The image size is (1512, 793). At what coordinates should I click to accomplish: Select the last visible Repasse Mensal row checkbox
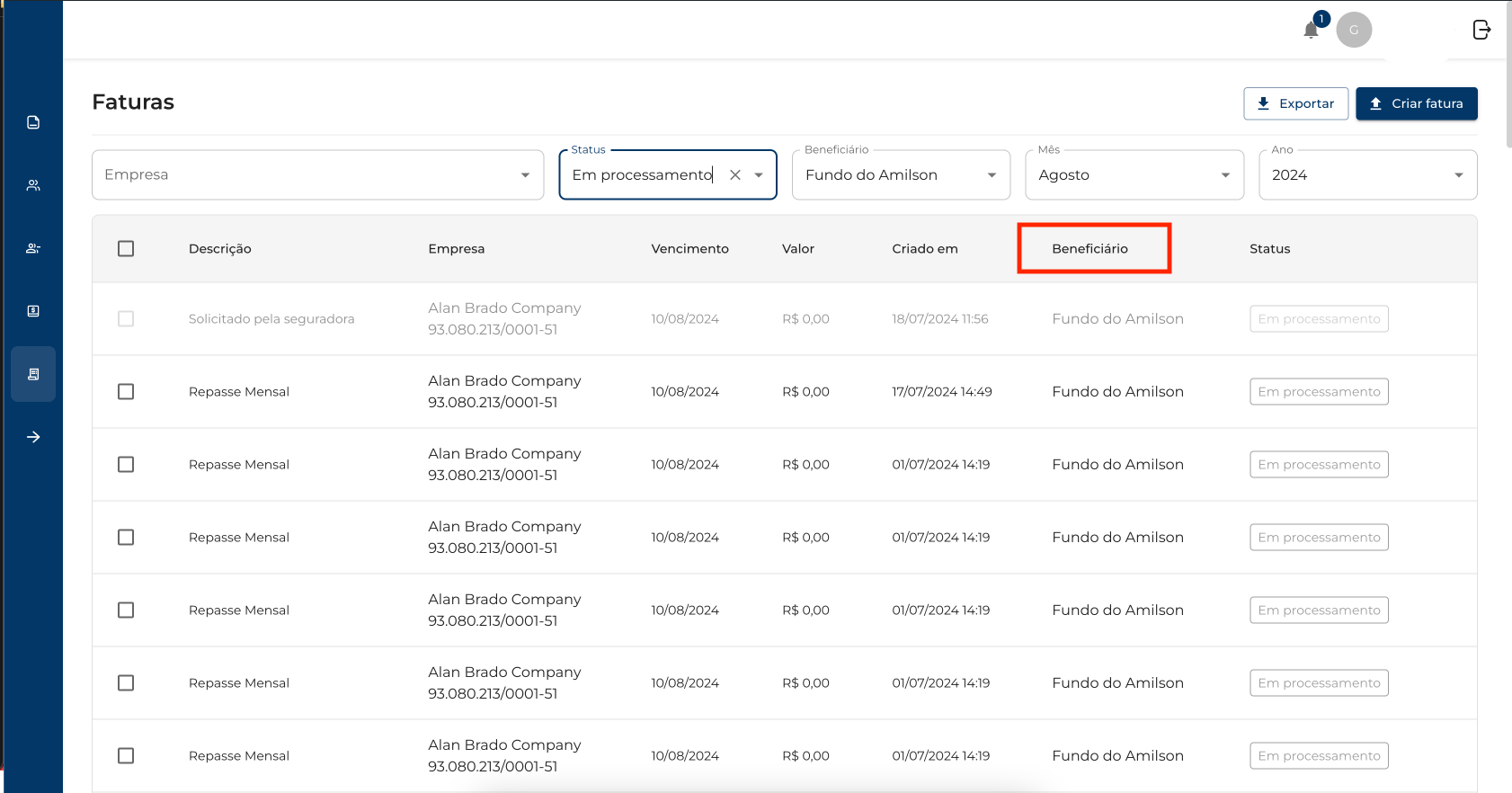[126, 756]
